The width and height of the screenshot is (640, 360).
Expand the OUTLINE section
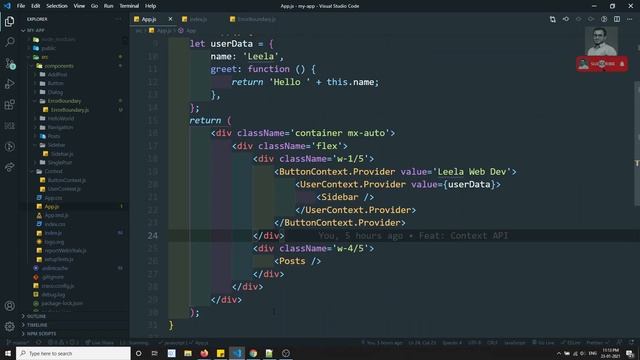[36, 316]
